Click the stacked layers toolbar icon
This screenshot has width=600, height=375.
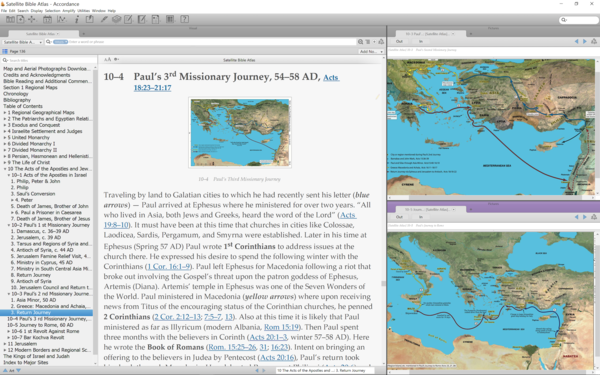116,19
